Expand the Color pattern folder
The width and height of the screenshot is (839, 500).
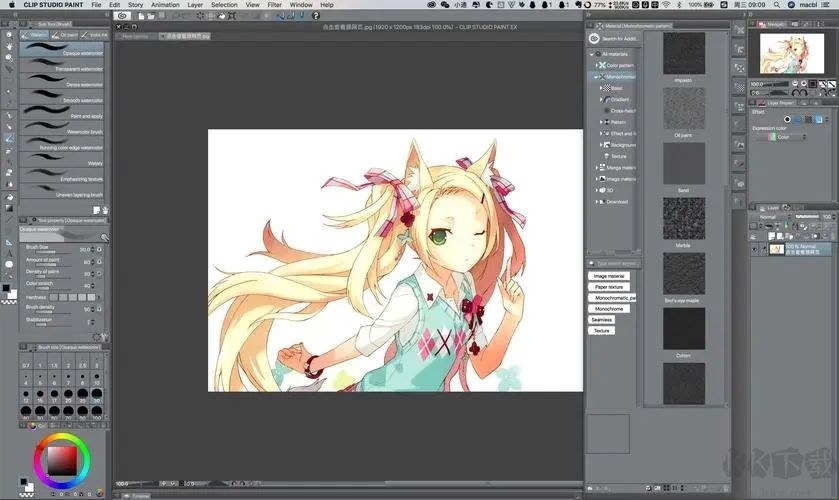click(596, 64)
